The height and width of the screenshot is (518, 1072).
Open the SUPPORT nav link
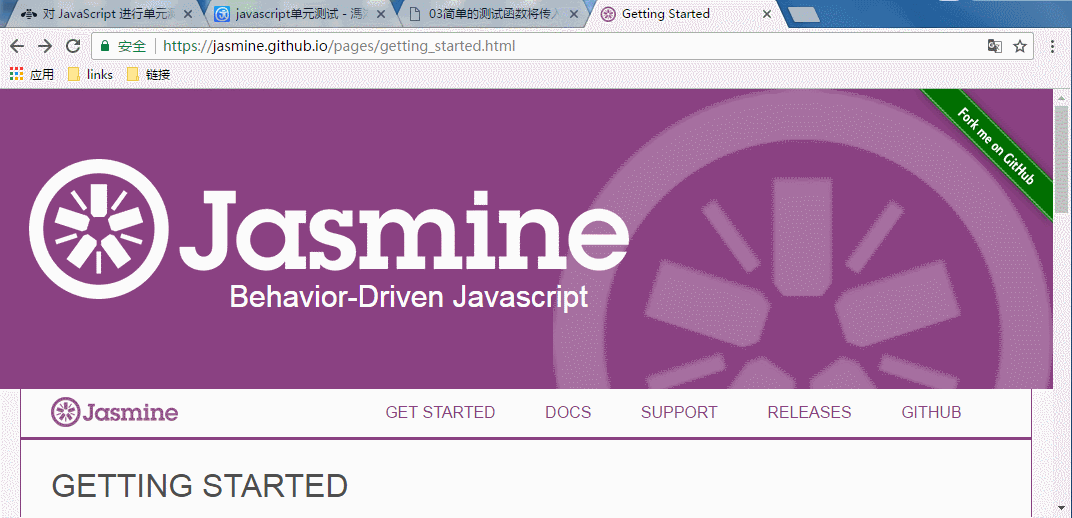point(679,412)
